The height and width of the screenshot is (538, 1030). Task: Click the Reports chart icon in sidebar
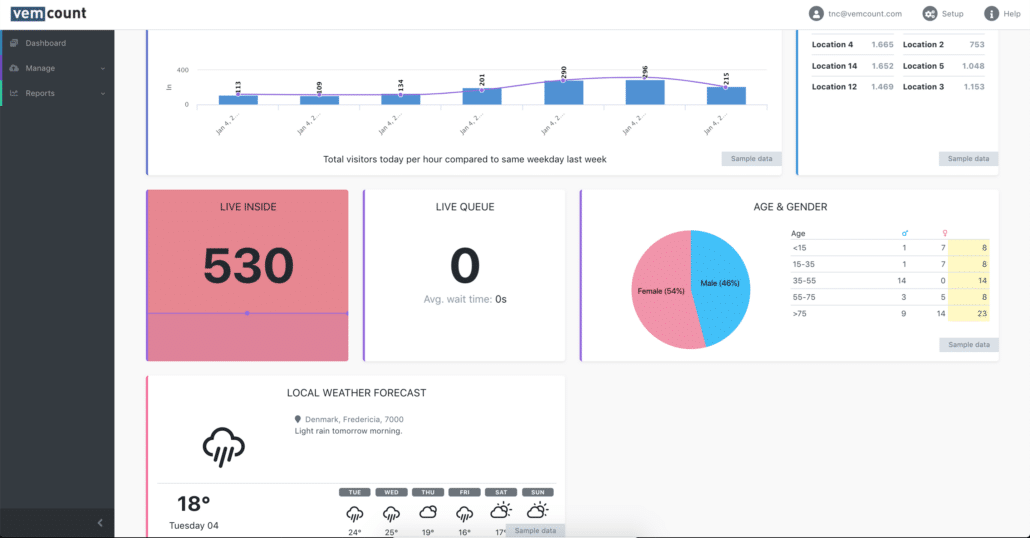(x=14, y=93)
